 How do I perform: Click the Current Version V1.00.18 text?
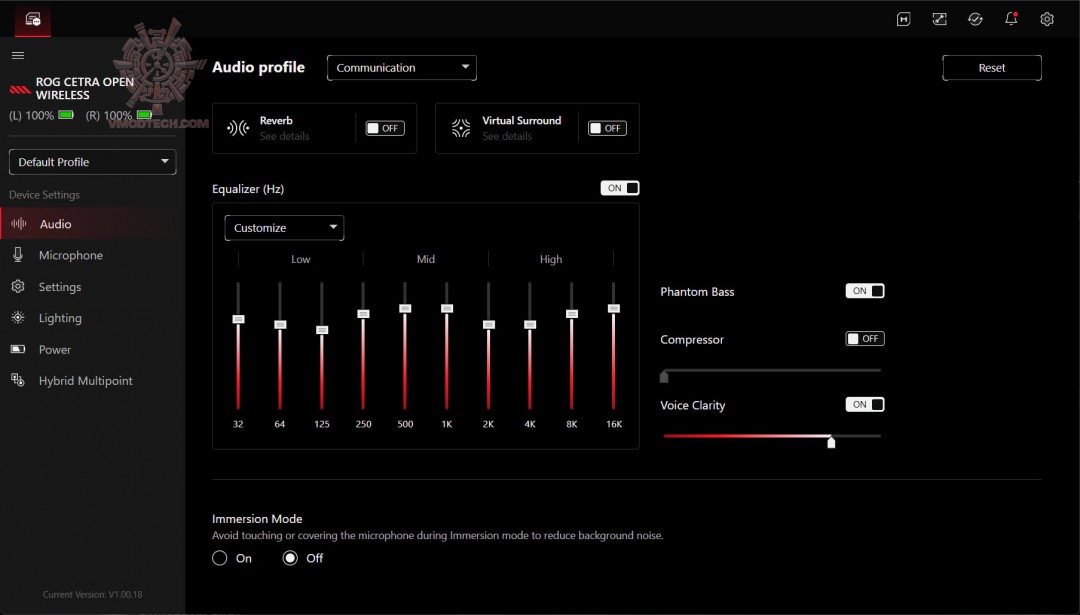92,594
